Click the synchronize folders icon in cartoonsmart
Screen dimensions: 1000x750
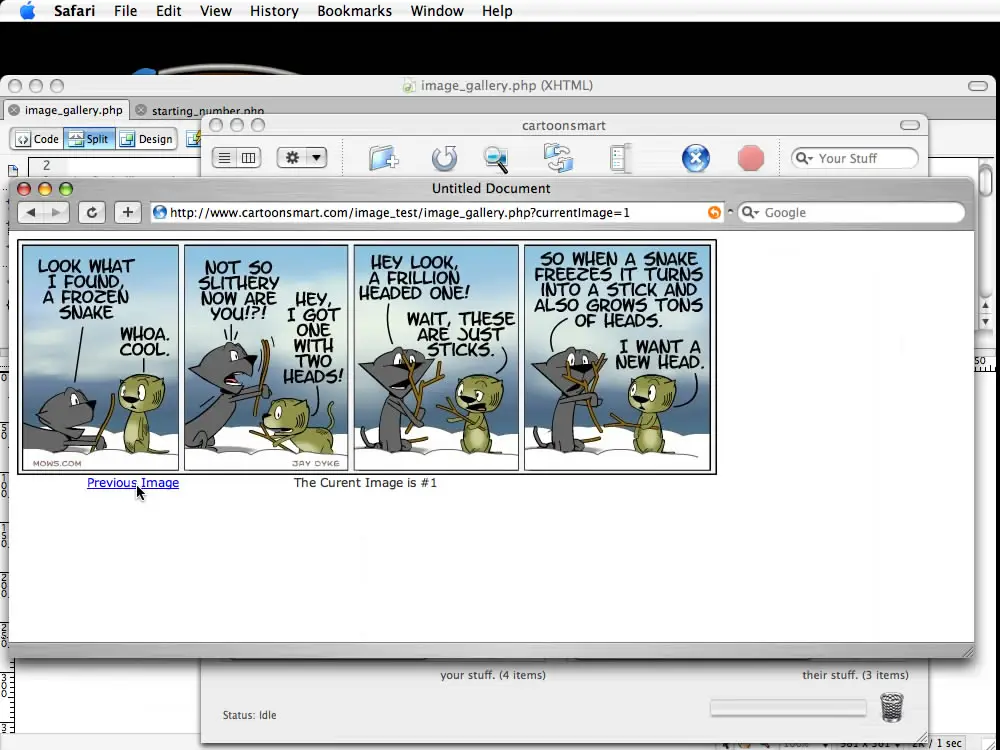click(558, 158)
